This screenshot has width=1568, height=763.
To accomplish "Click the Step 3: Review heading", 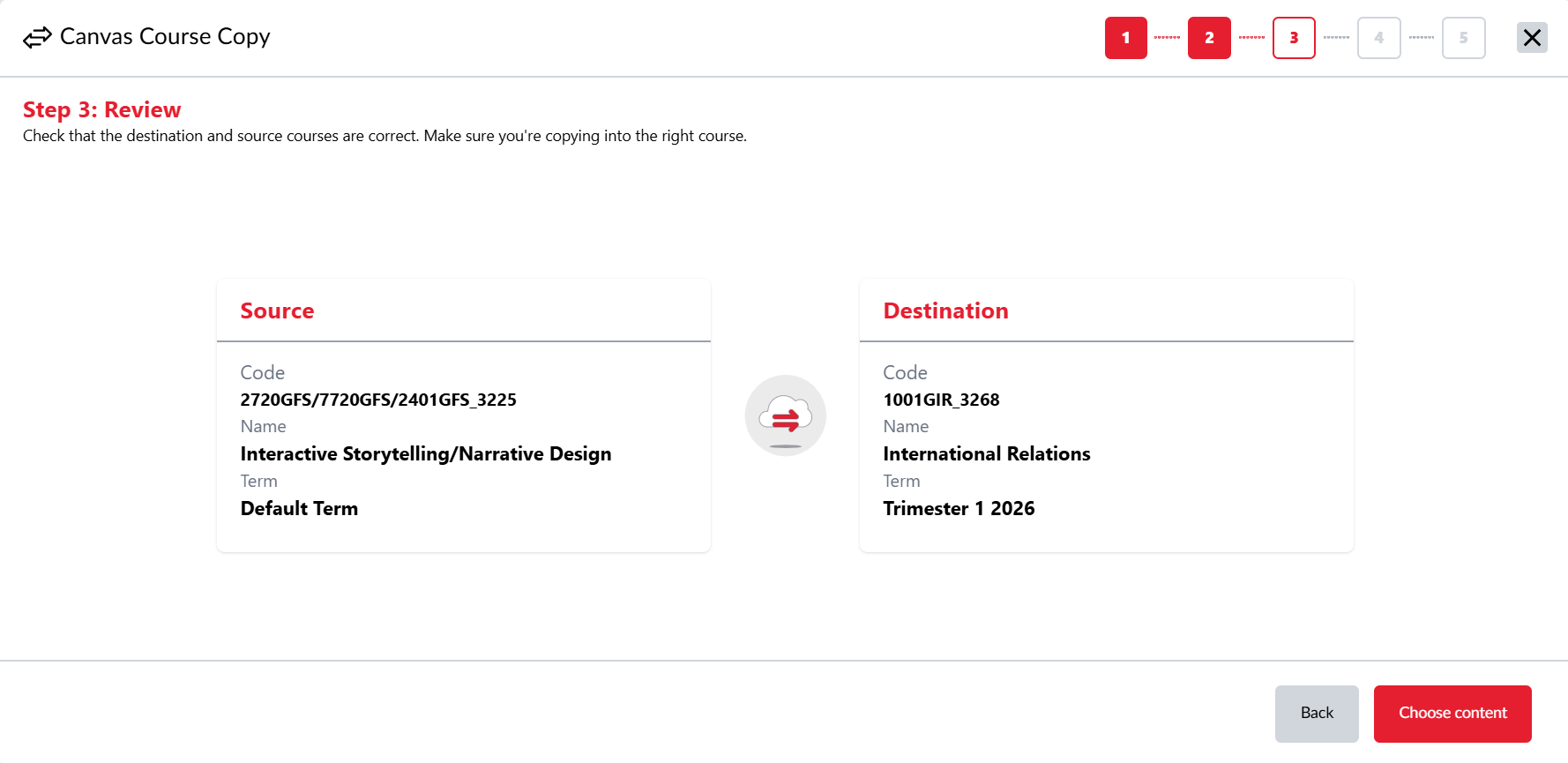I will [x=101, y=109].
